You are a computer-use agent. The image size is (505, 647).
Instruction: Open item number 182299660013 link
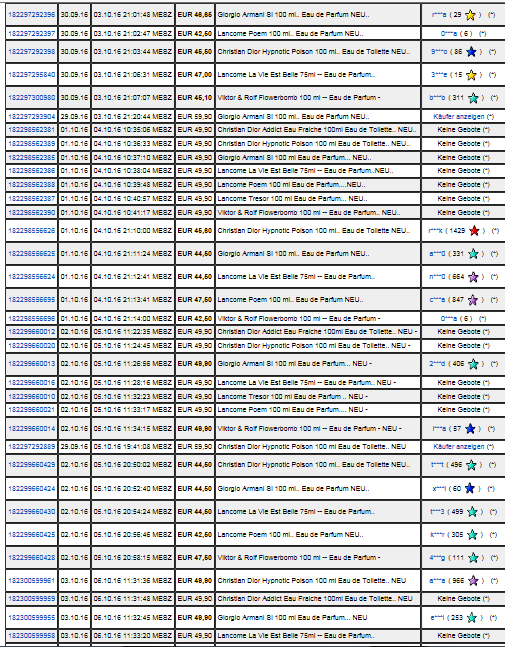pos(31,364)
